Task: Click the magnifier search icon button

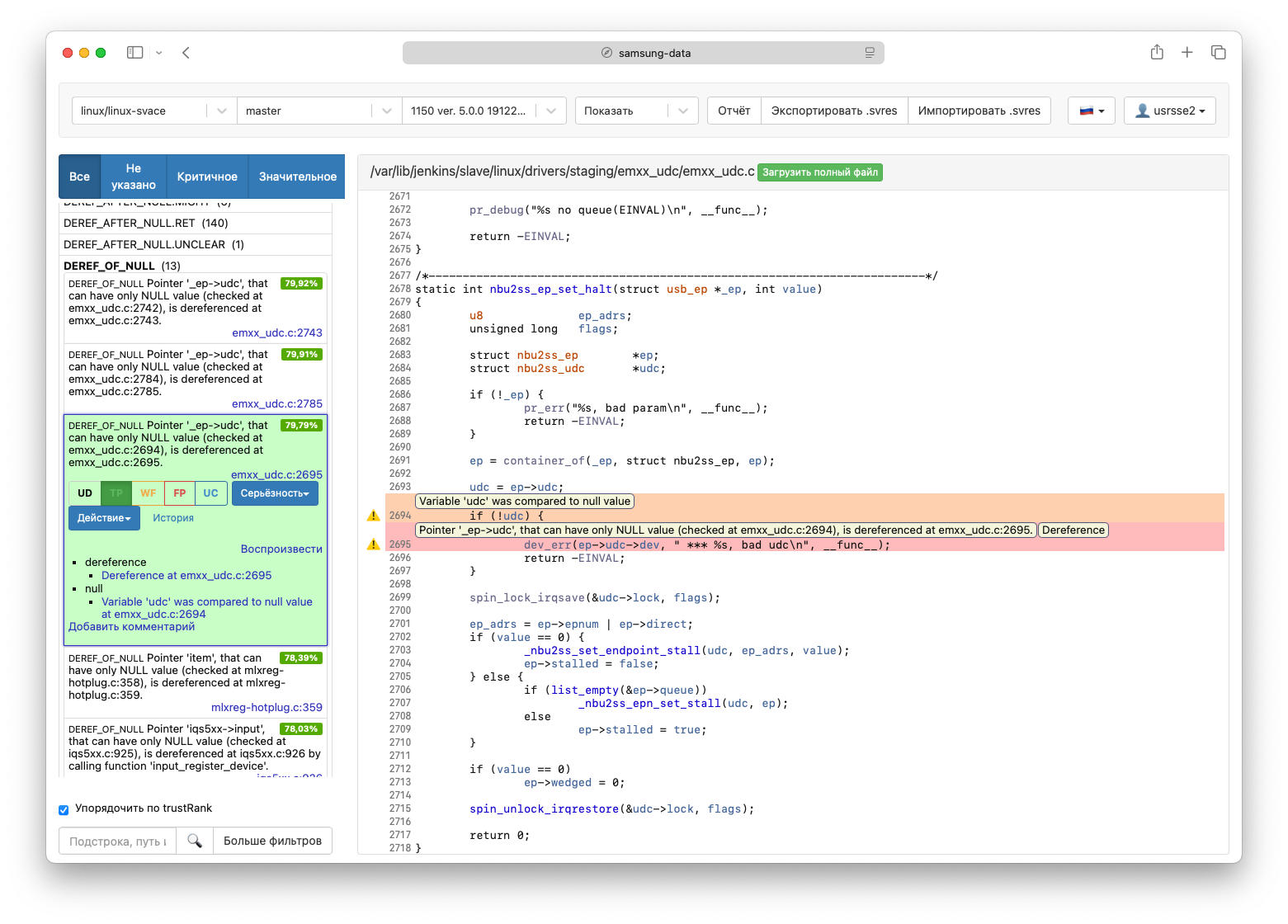Action: pyautogui.click(x=195, y=841)
